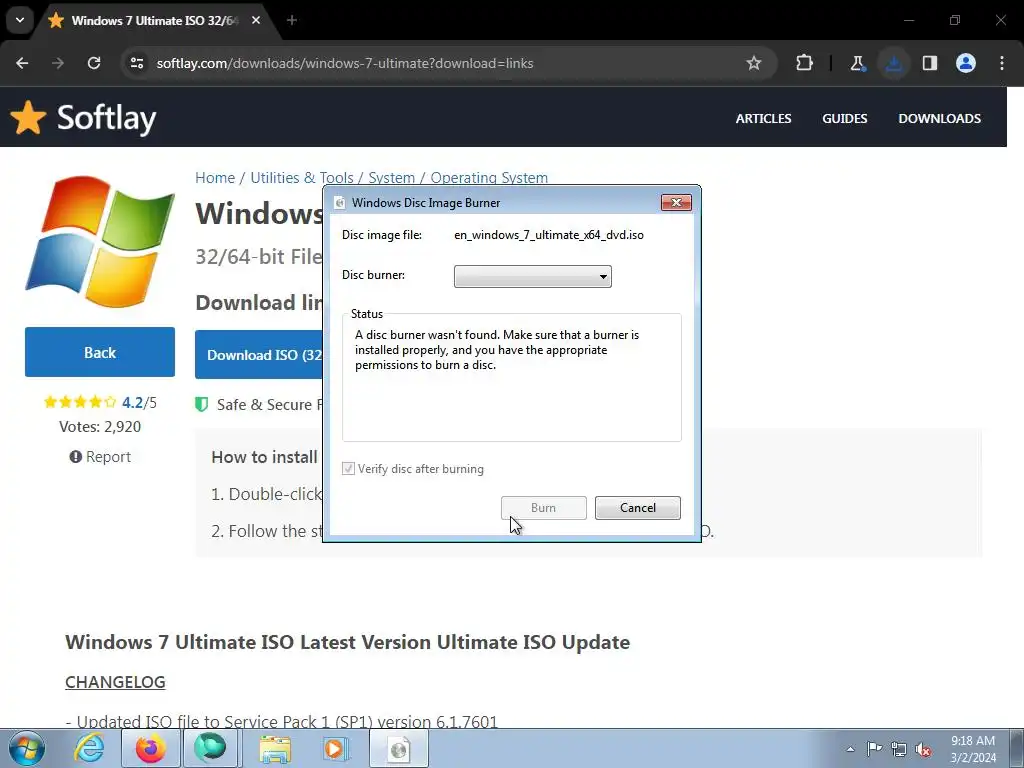Go back in browser history
The height and width of the screenshot is (768, 1024).
tap(22, 63)
